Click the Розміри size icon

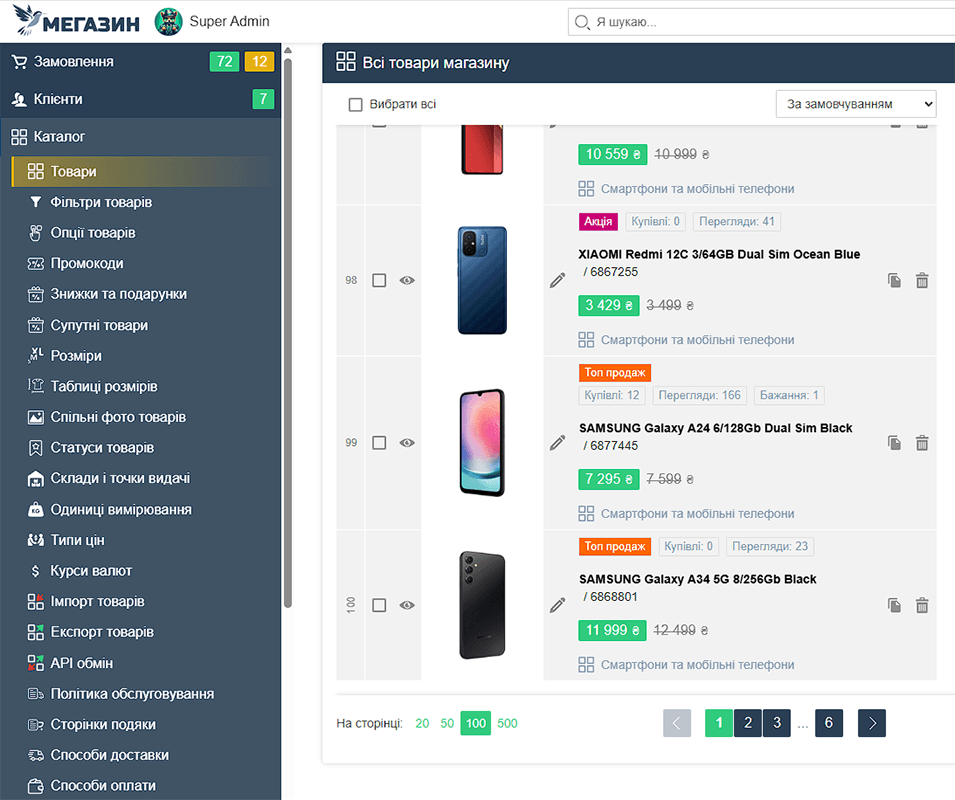click(x=36, y=356)
